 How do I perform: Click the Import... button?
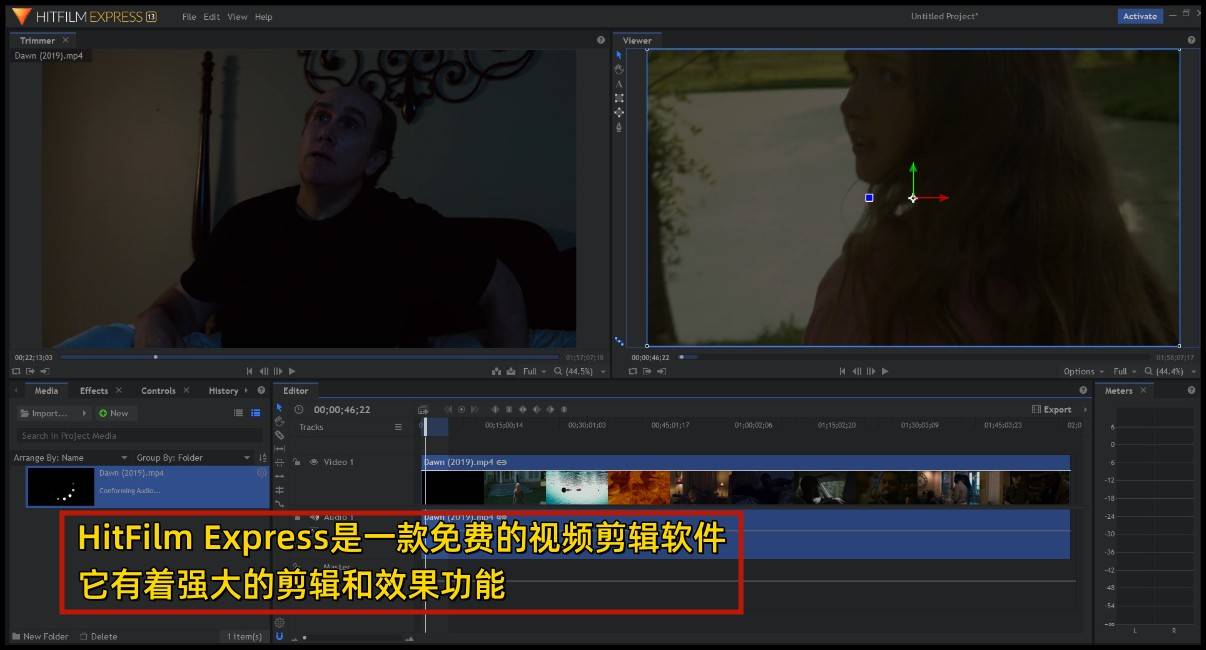[49, 413]
